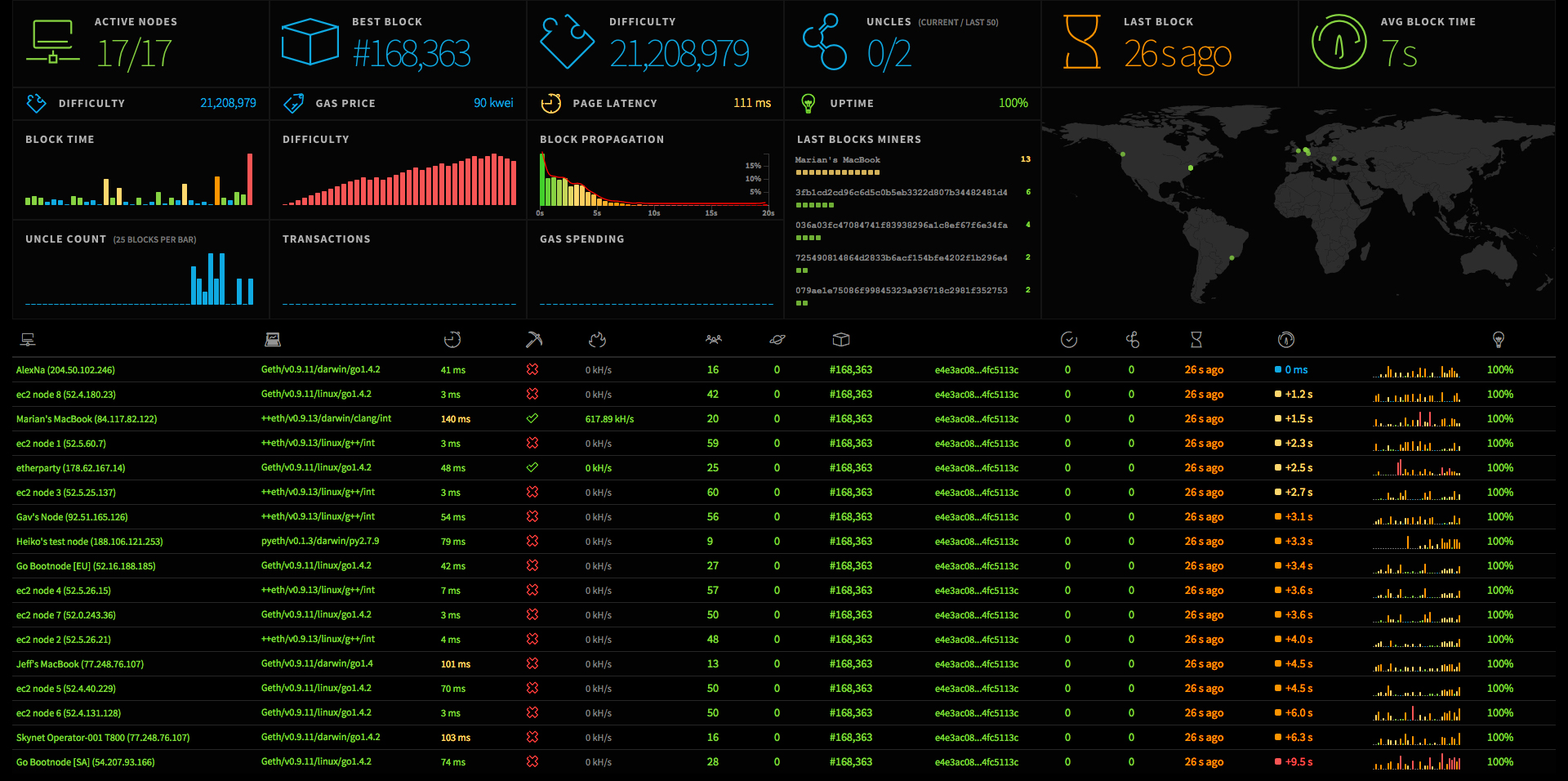Click the large Difficulty puzzle icon
Image resolution: width=1568 pixels, height=781 pixels.
[567, 42]
